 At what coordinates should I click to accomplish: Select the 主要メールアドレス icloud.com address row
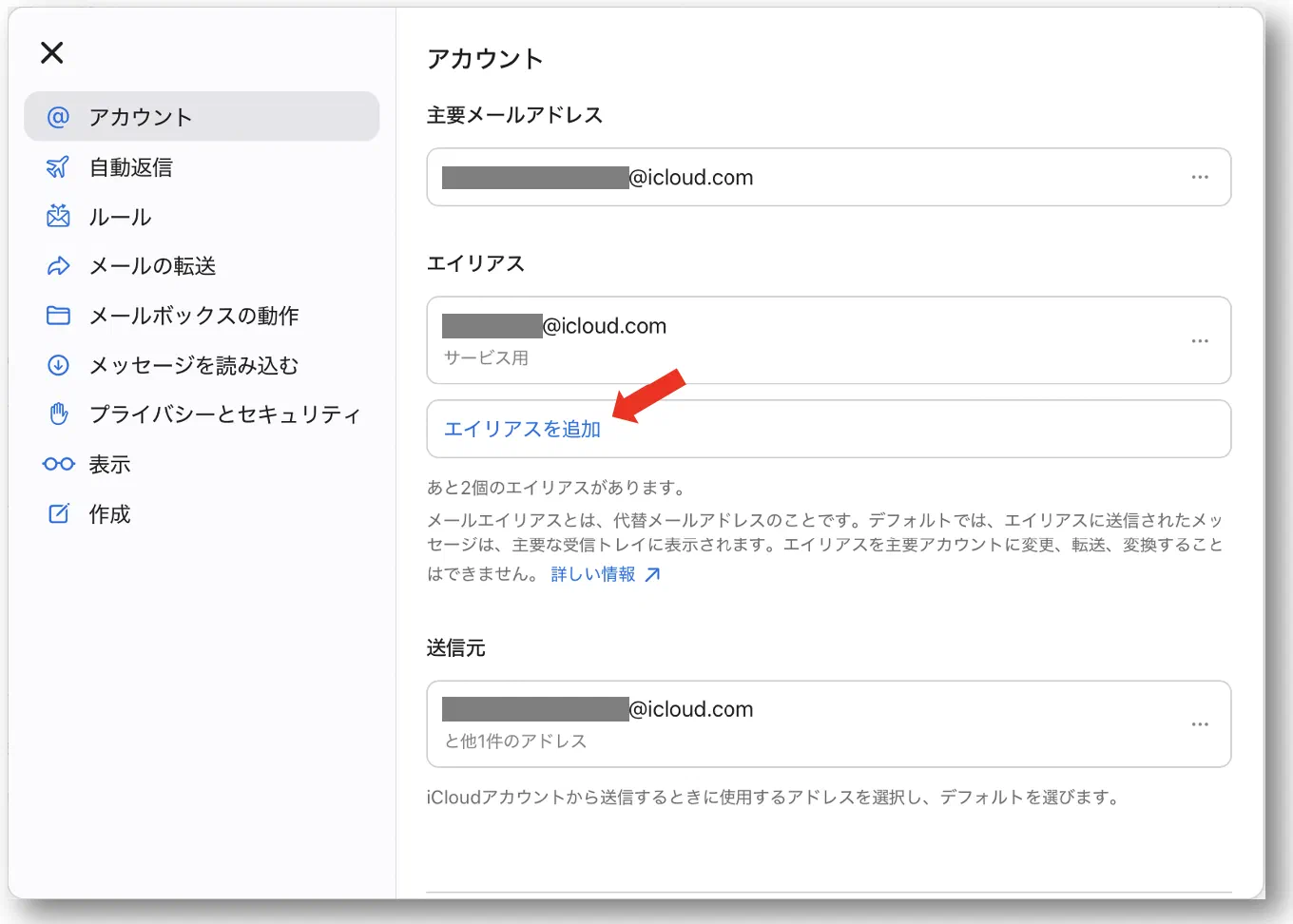point(829,177)
